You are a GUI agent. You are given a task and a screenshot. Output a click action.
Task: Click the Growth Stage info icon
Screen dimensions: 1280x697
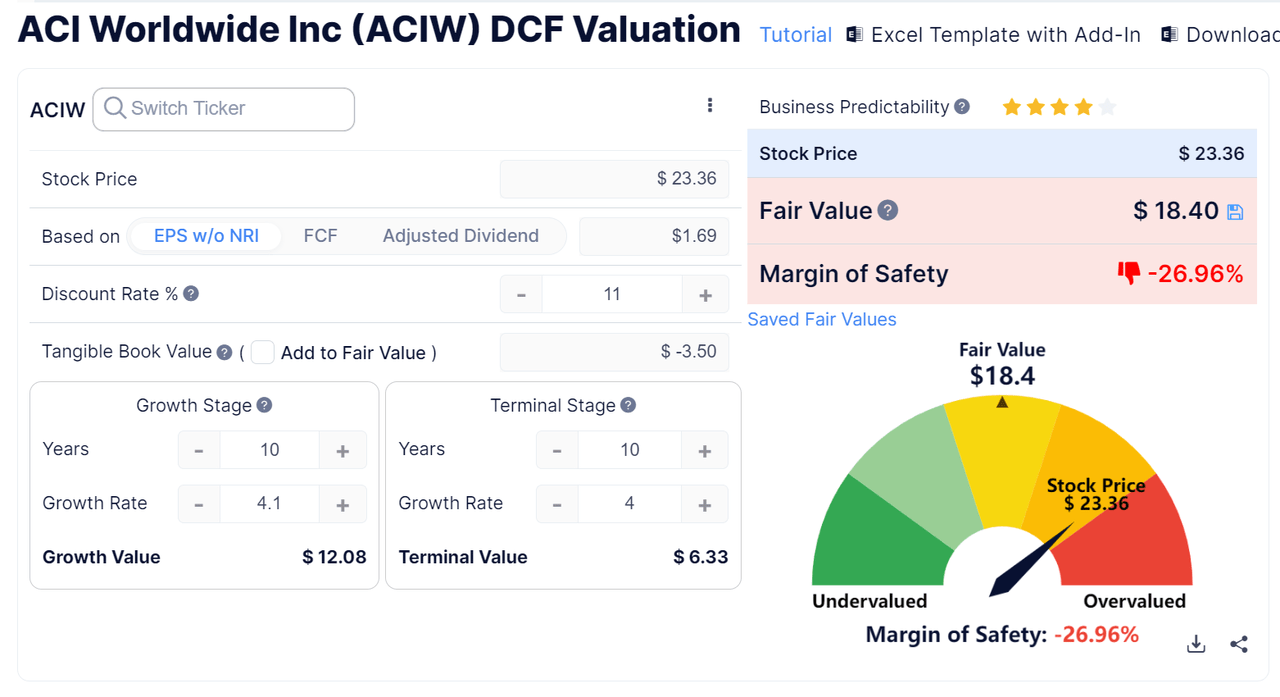pyautogui.click(x=264, y=405)
